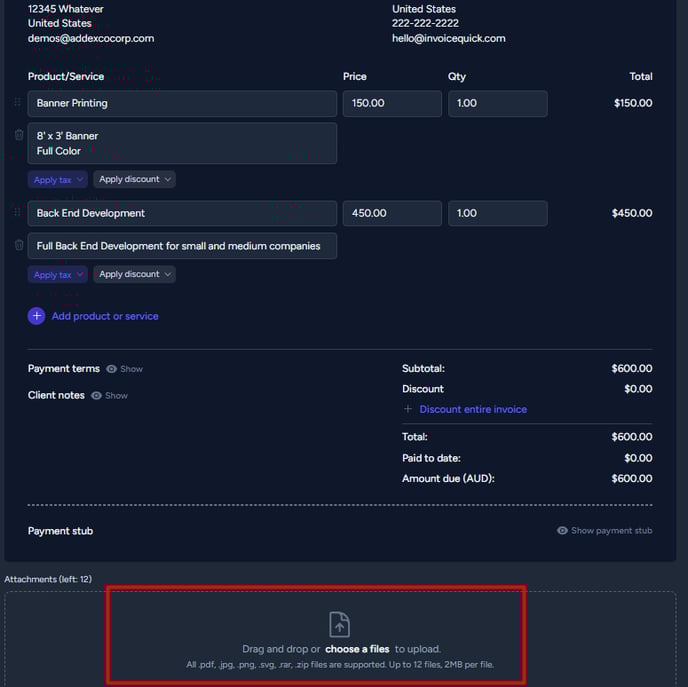Show the Payment terms section
This screenshot has height=687, width=688.
(x=125, y=369)
